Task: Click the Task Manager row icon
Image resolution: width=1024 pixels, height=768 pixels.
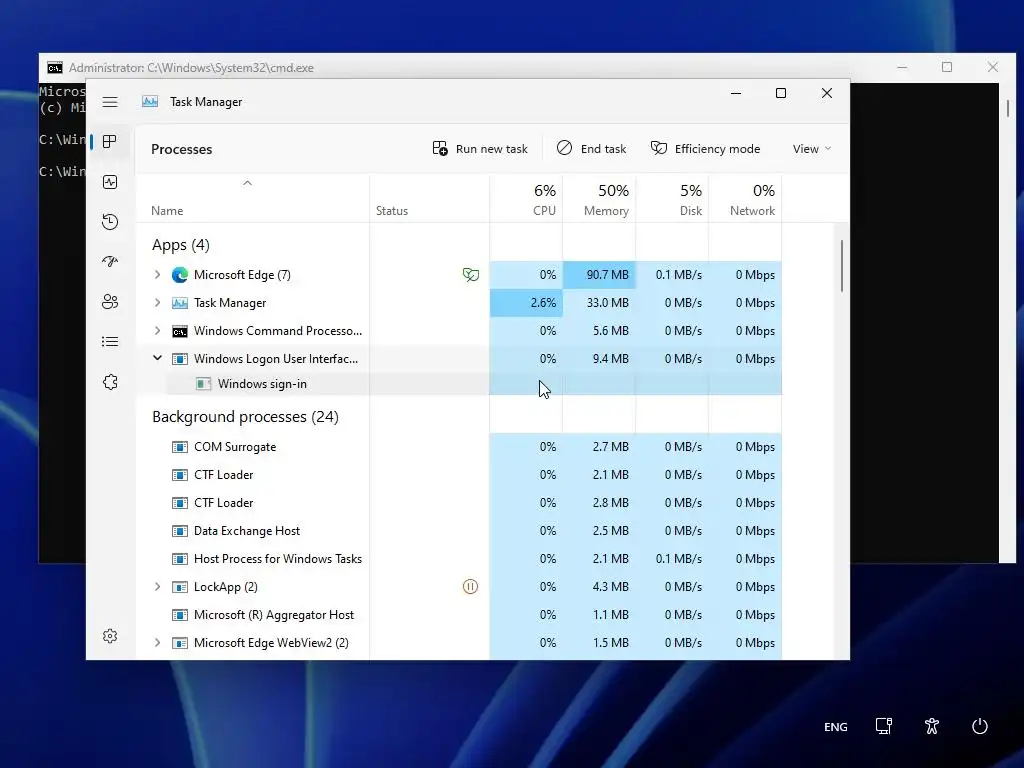Action: [x=180, y=303]
